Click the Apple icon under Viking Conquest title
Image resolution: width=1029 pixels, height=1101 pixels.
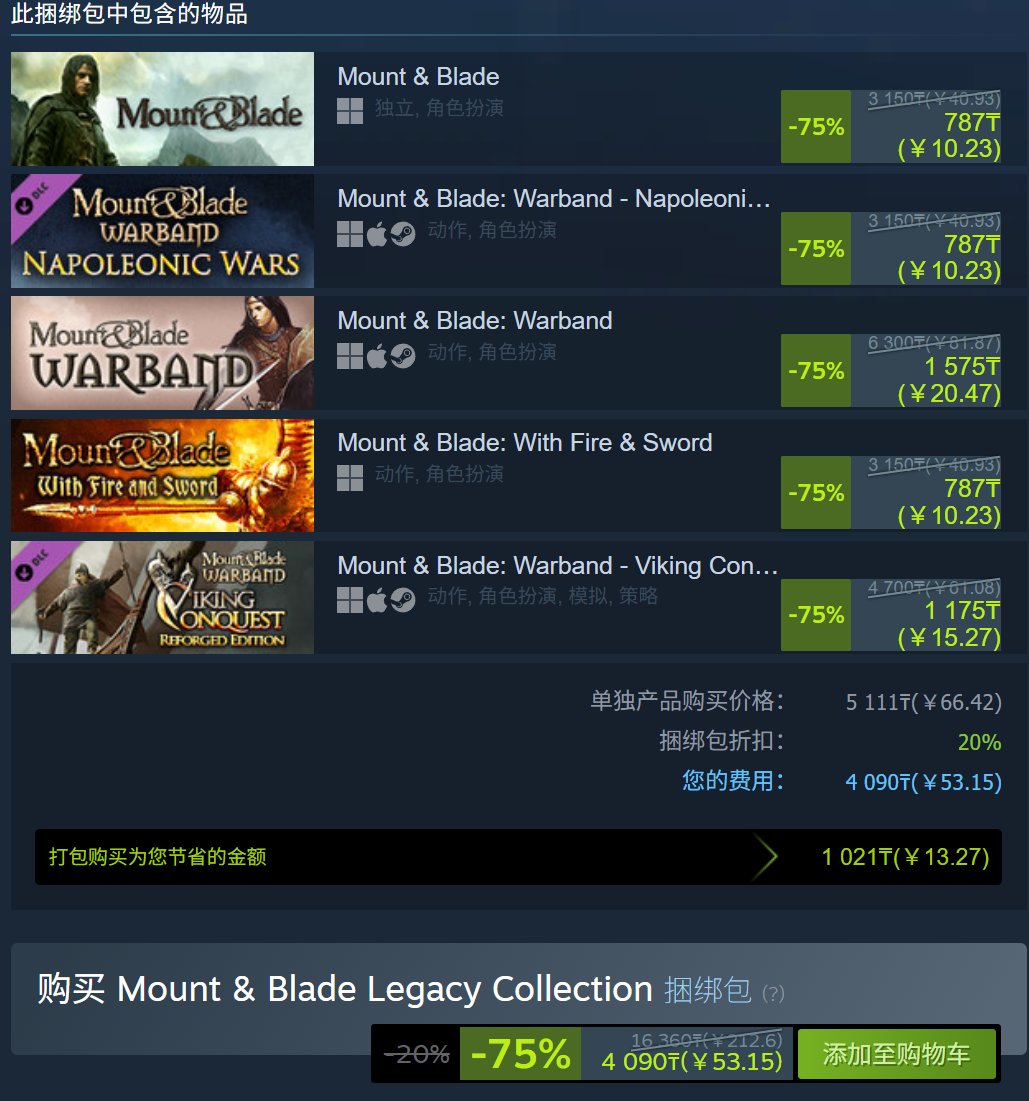click(376, 600)
